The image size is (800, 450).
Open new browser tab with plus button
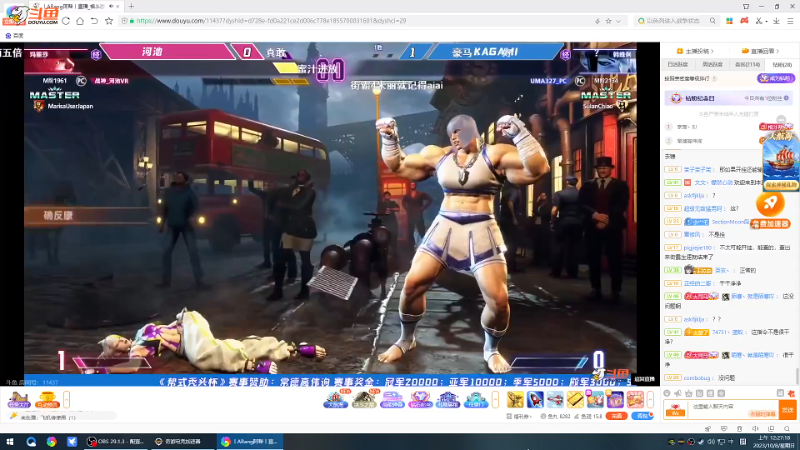131,6
